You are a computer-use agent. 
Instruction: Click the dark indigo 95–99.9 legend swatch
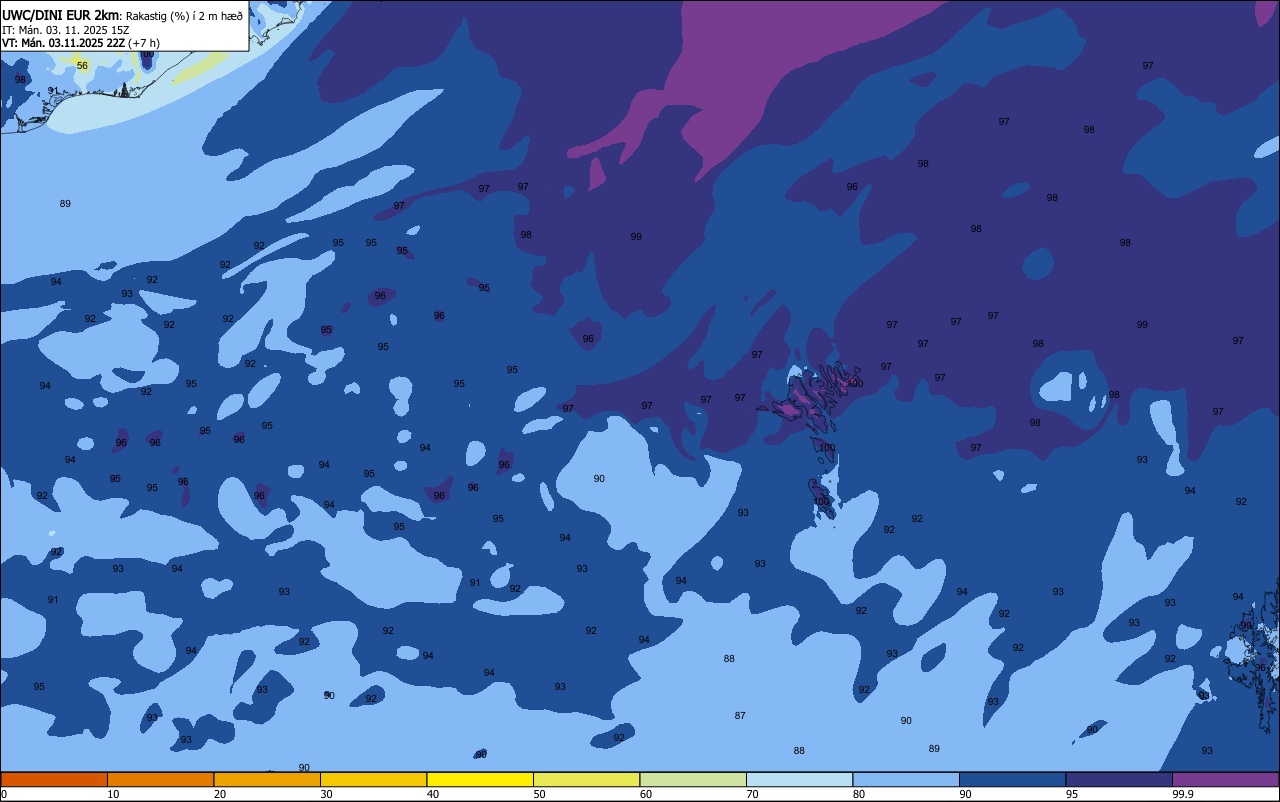click(1119, 779)
